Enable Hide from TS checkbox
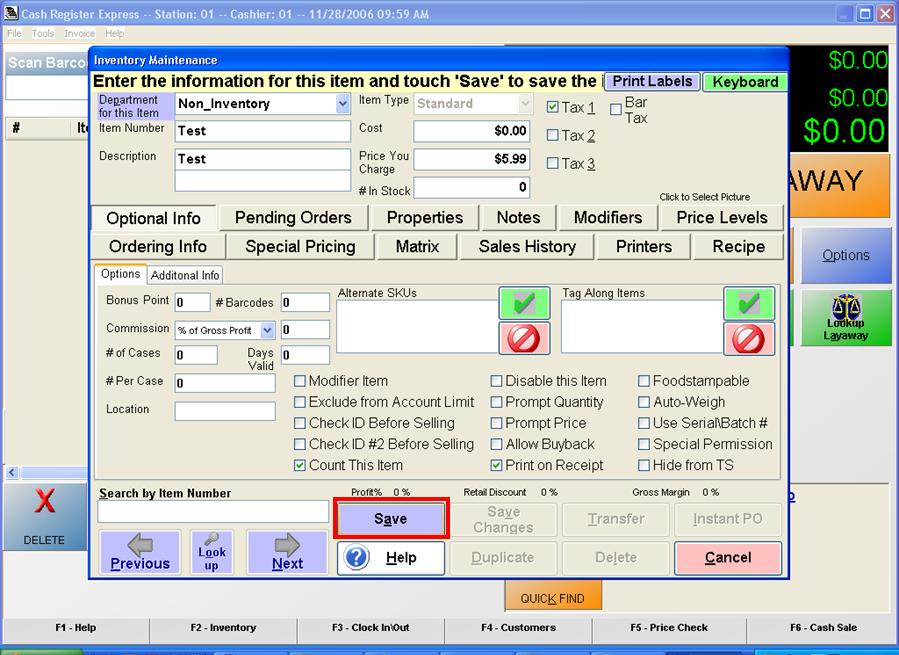This screenshot has width=899, height=655. (x=644, y=465)
